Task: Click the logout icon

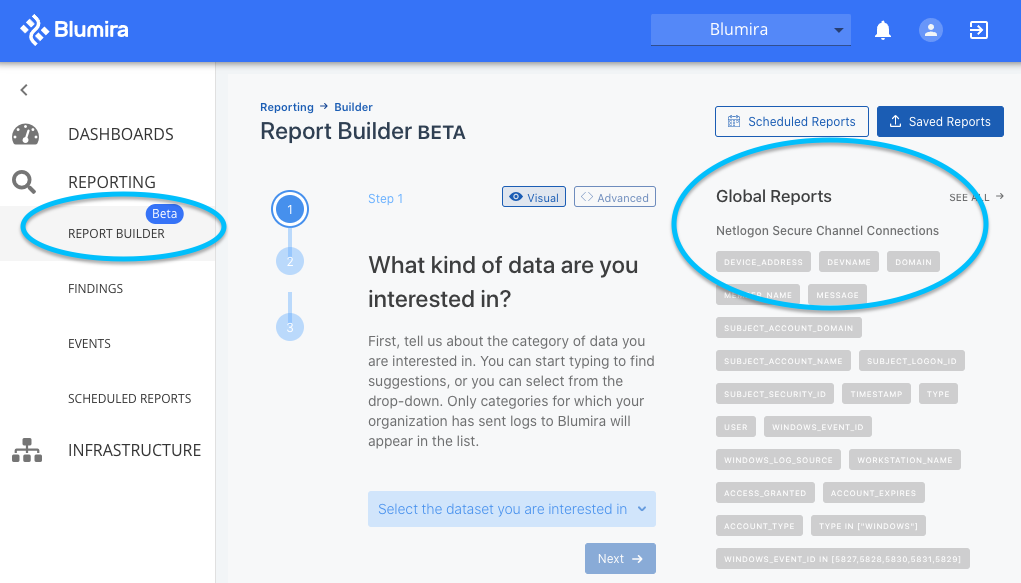Action: point(979,30)
